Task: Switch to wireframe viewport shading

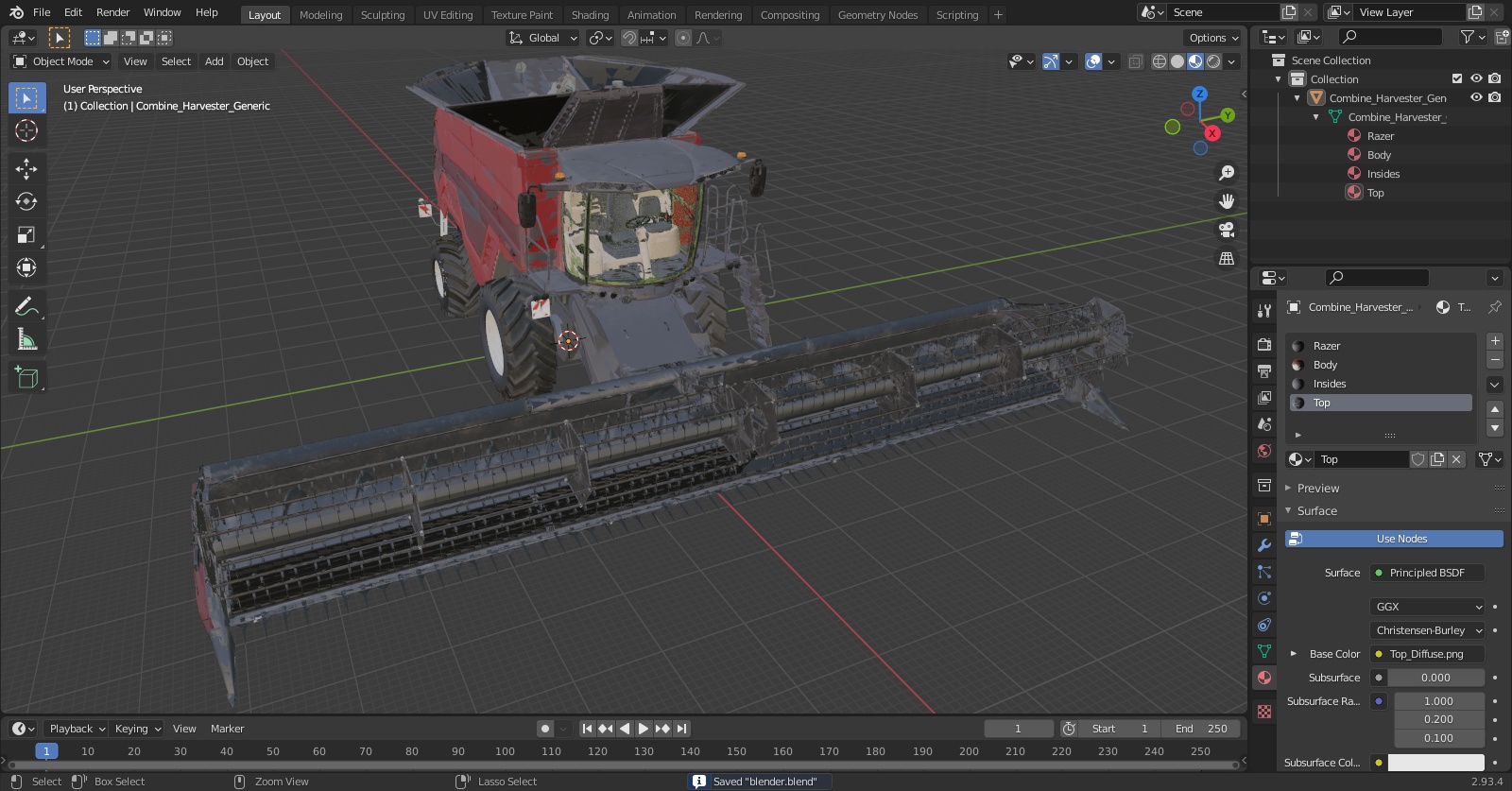Action: [1159, 61]
